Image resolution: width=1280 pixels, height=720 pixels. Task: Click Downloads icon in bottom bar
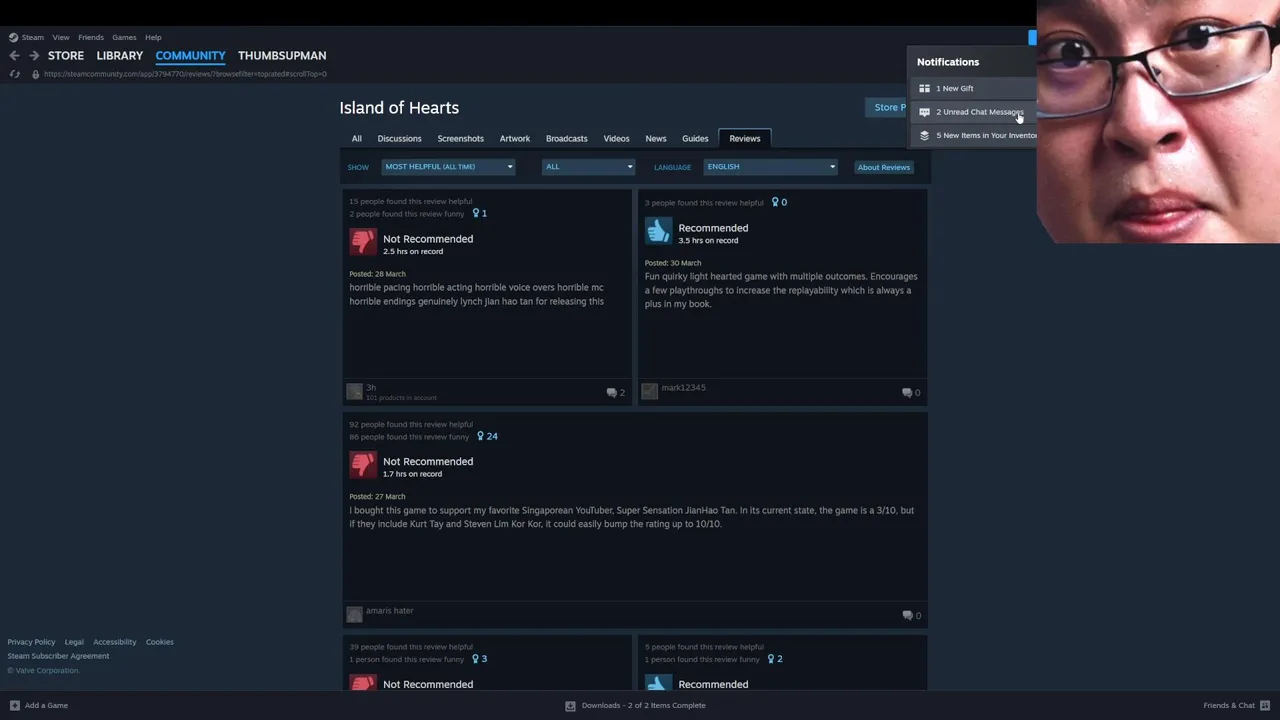point(570,705)
